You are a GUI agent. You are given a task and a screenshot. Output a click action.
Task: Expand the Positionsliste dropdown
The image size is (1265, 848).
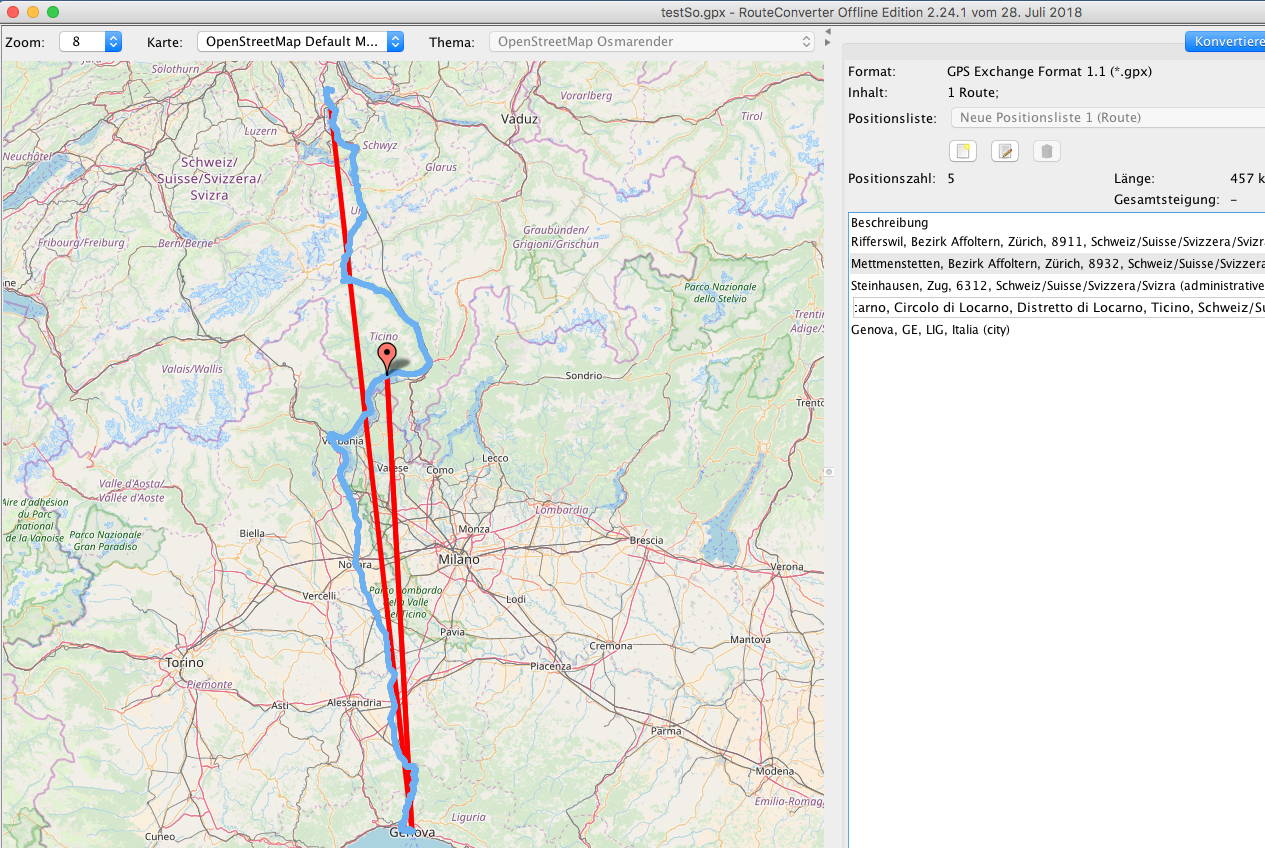pyautogui.click(x=1106, y=118)
